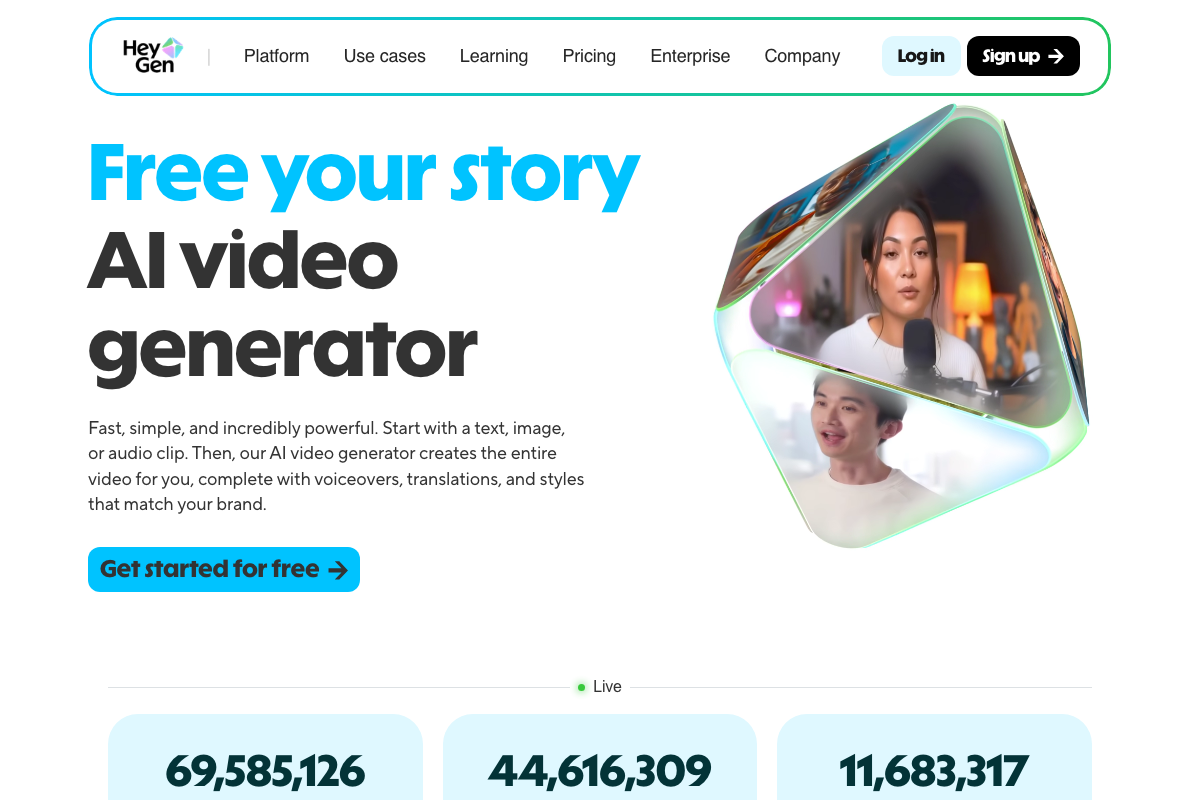
Task: Open the Platform menu
Action: [x=276, y=56]
